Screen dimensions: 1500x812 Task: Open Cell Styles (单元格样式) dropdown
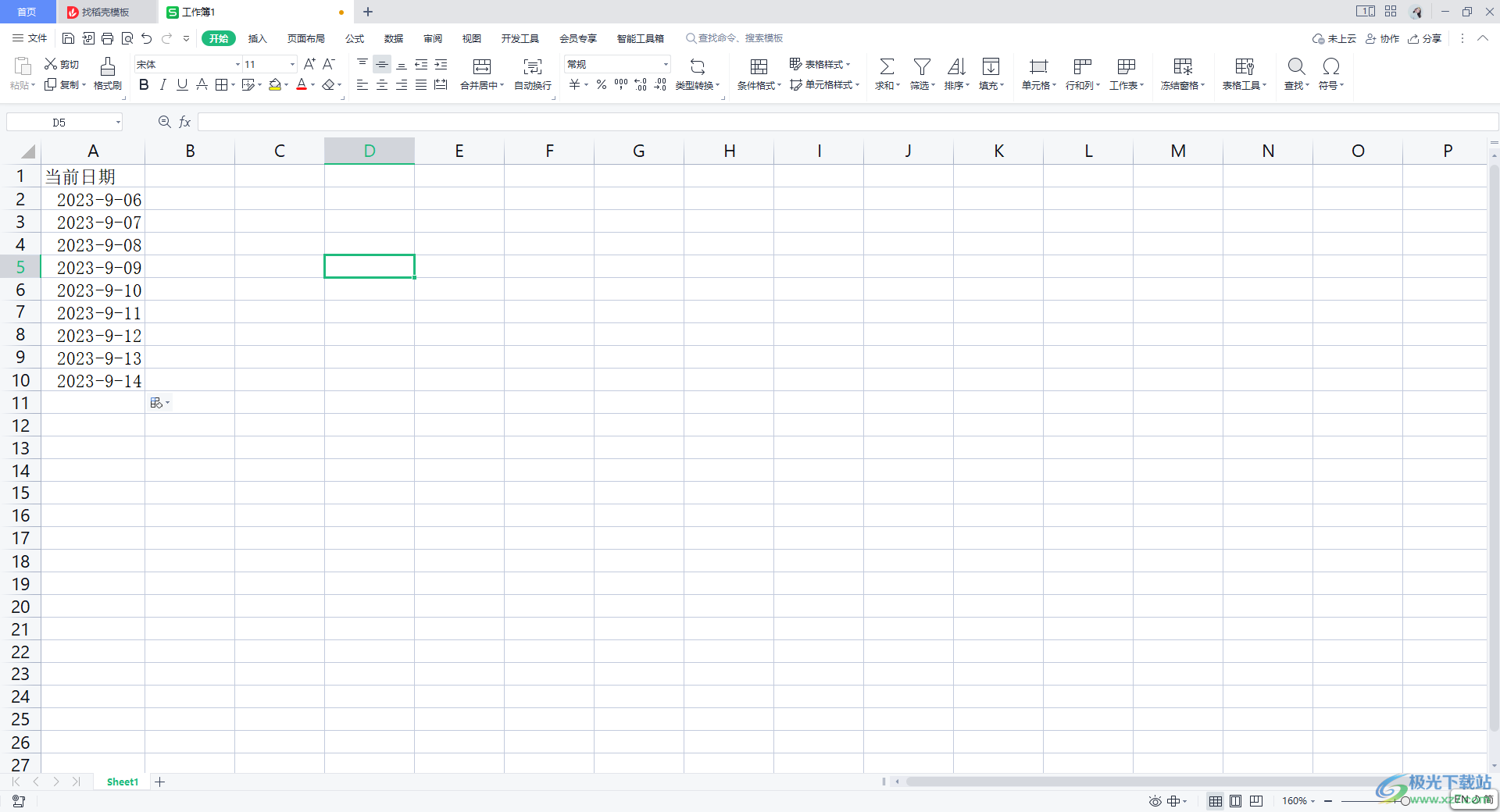[x=825, y=84]
